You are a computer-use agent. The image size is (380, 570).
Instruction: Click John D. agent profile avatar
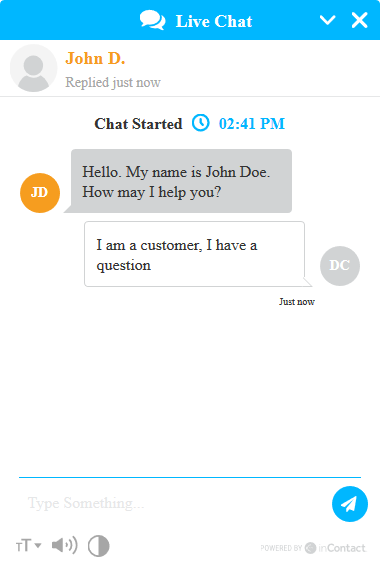coord(33,68)
